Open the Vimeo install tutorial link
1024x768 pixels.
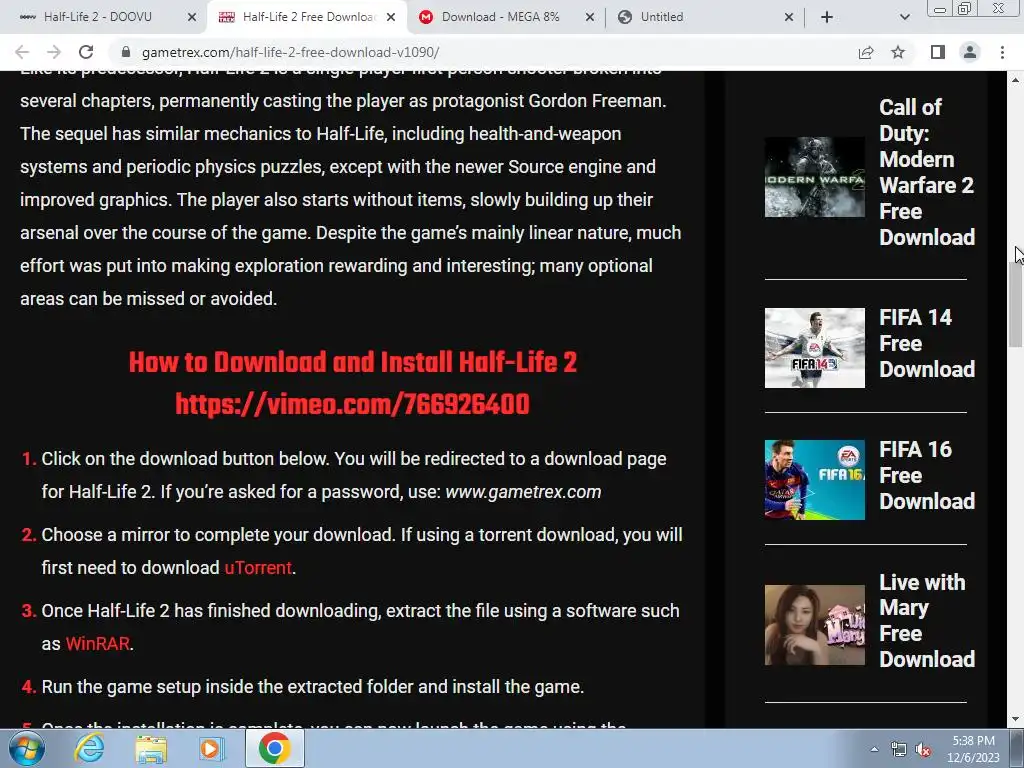tap(353, 405)
